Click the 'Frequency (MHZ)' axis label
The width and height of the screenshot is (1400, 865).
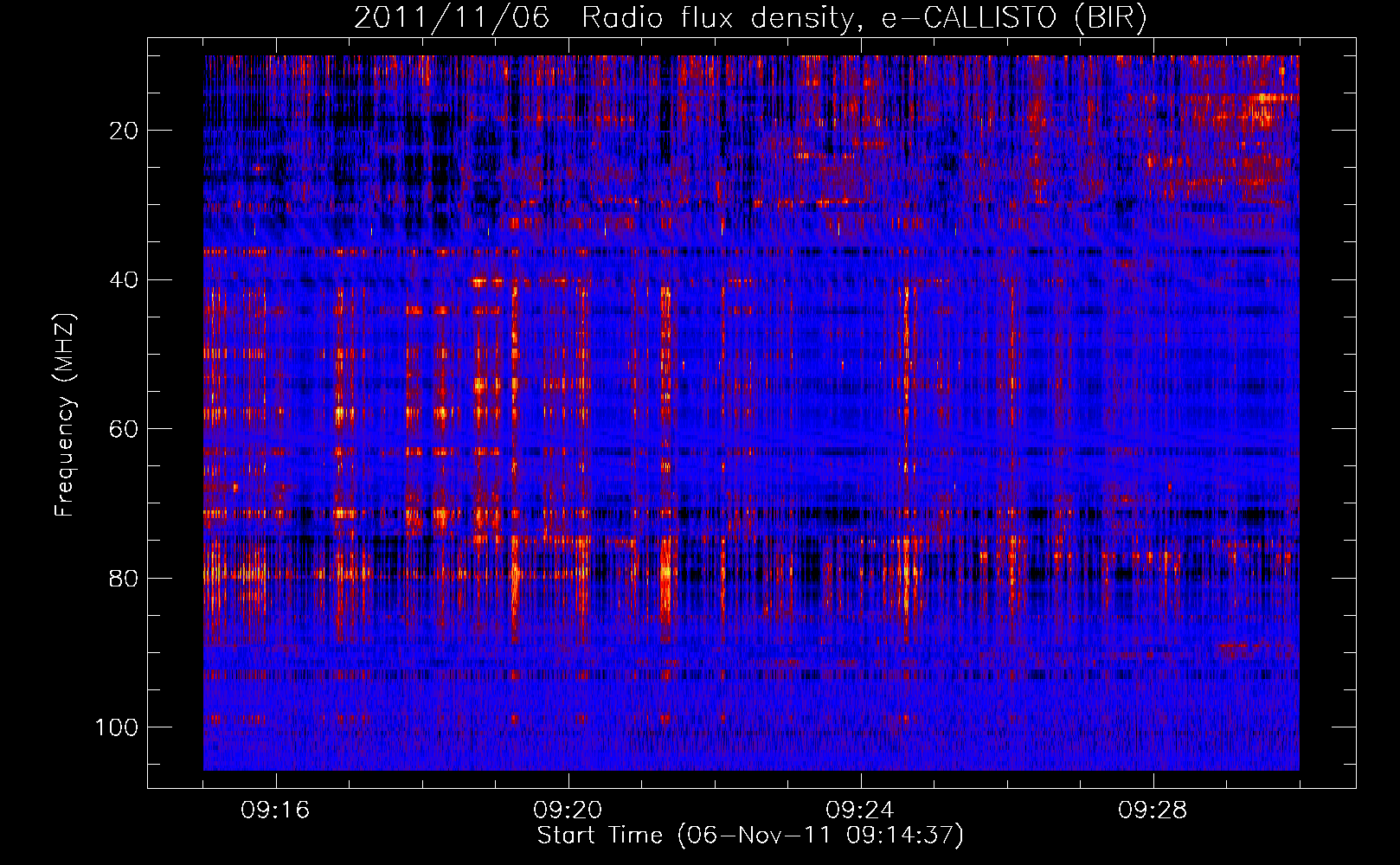65,415
